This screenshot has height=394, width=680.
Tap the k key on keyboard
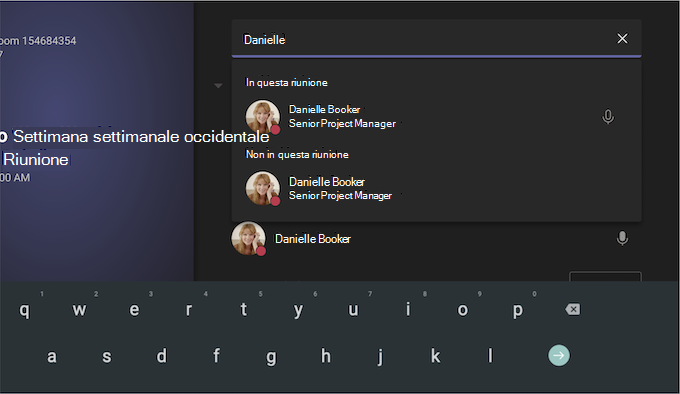435,356
